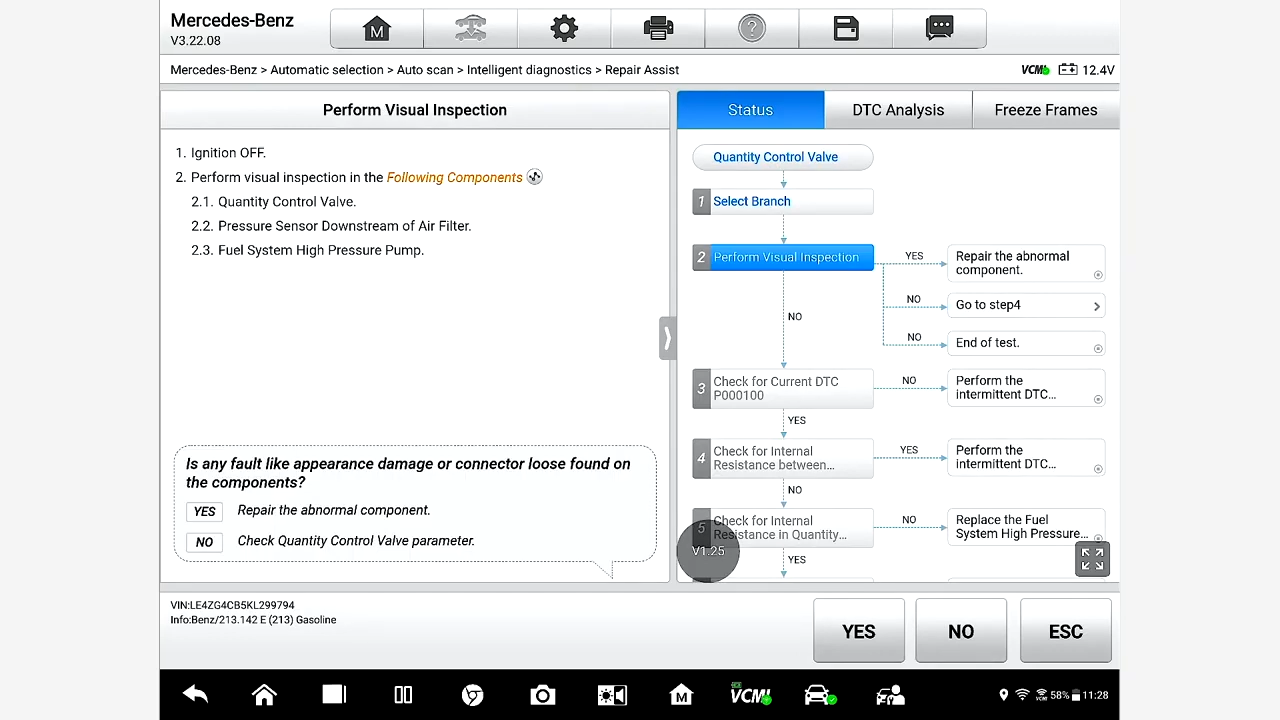1280x720 pixels.
Task: Choose small NO option in question box
Action: coord(204,542)
